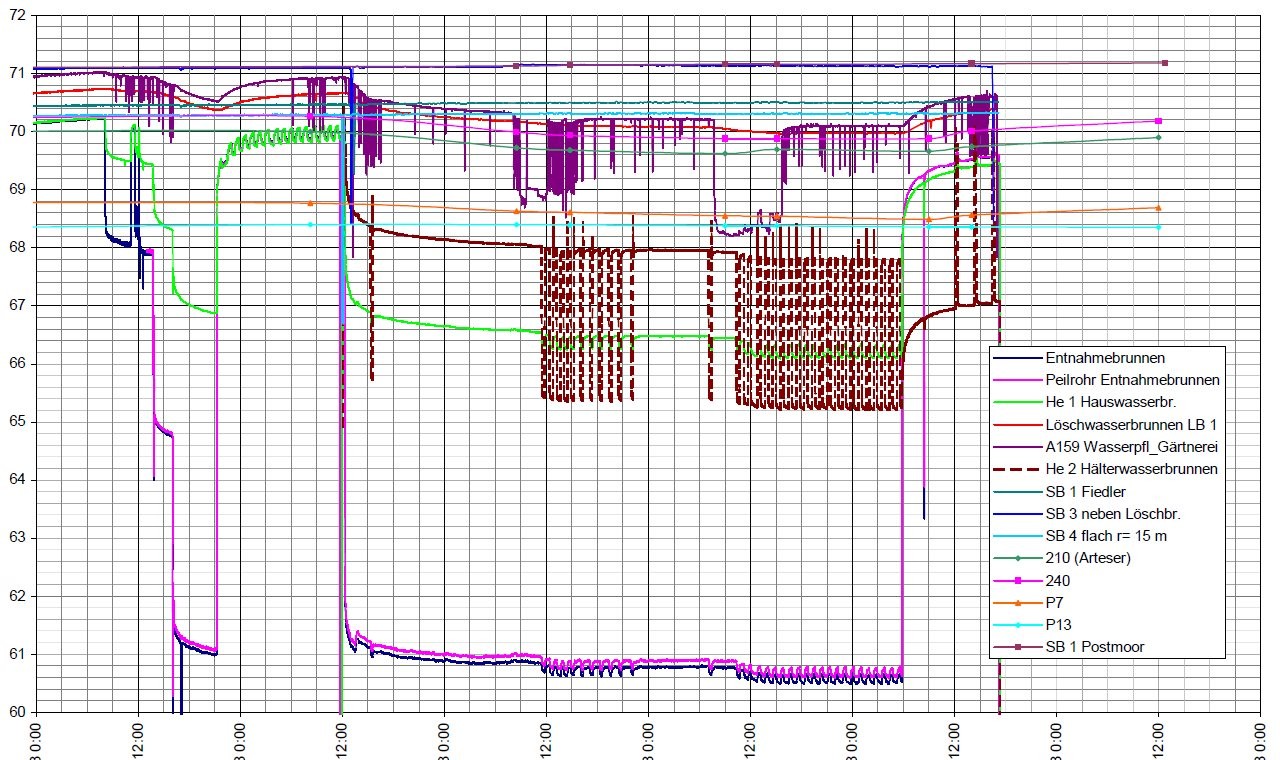Image resolution: width=1280 pixels, height=760 pixels.
Task: Select Peilrohr Entnahmebrunnen in the legend
Action: (1132, 380)
